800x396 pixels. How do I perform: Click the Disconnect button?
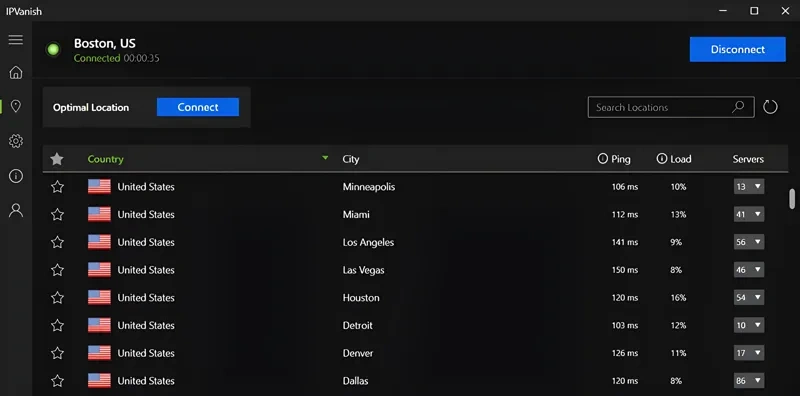point(738,50)
